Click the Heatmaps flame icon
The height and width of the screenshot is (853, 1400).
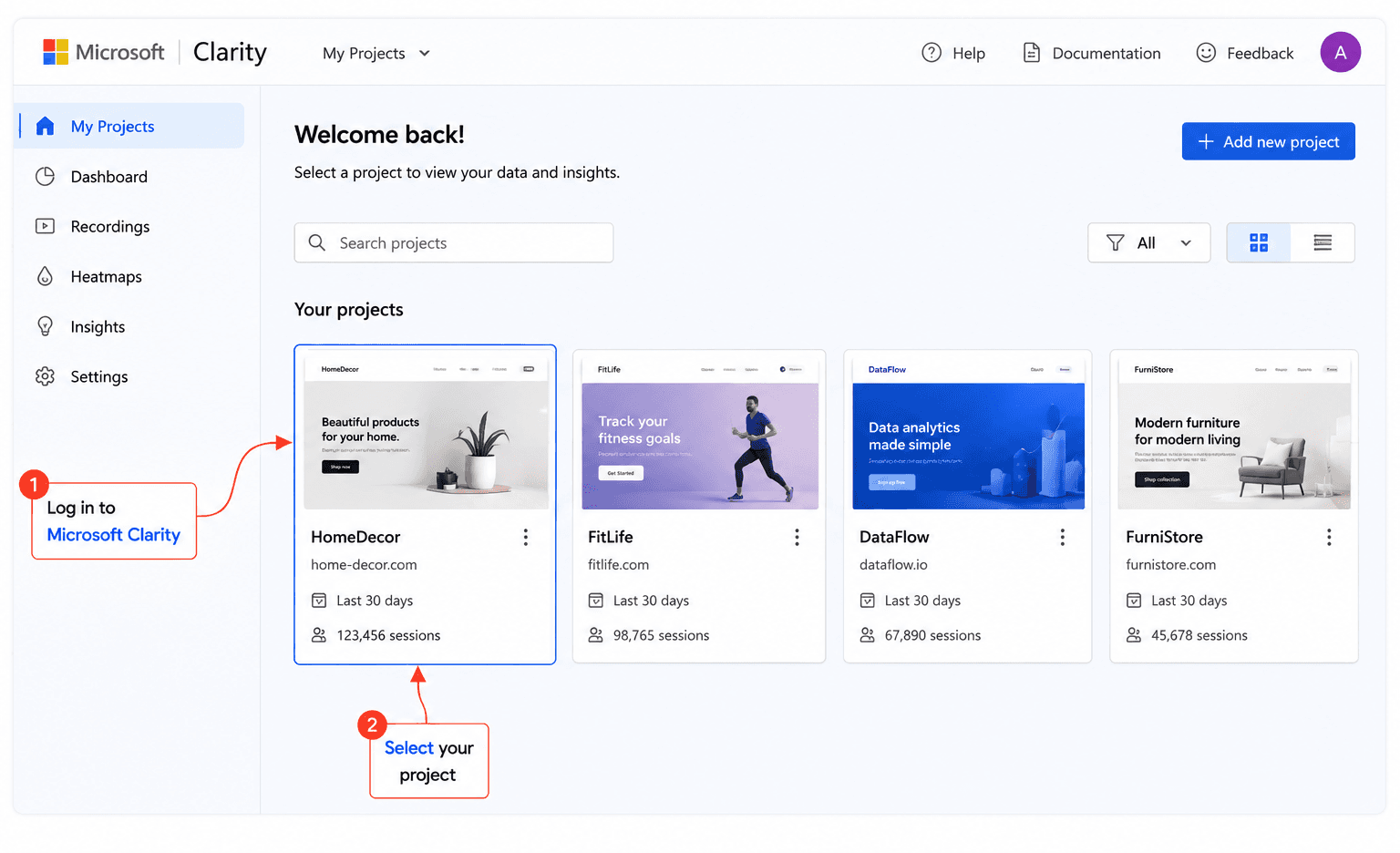point(45,276)
